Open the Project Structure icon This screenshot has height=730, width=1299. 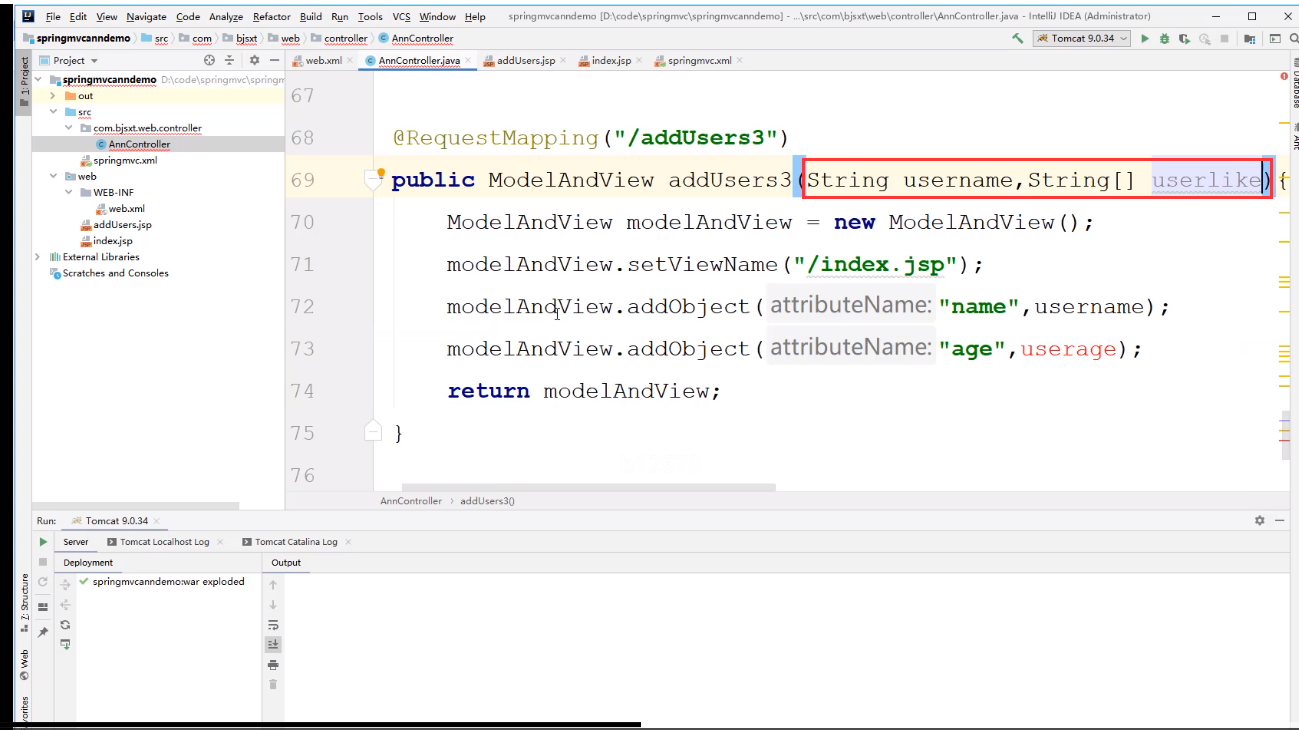tap(1250, 38)
